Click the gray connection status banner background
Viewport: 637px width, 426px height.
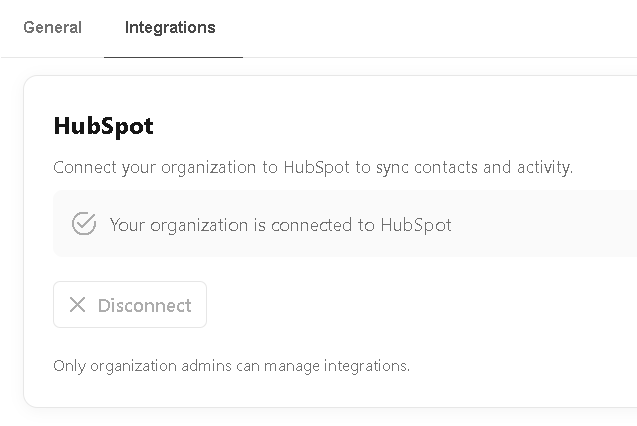point(540,225)
